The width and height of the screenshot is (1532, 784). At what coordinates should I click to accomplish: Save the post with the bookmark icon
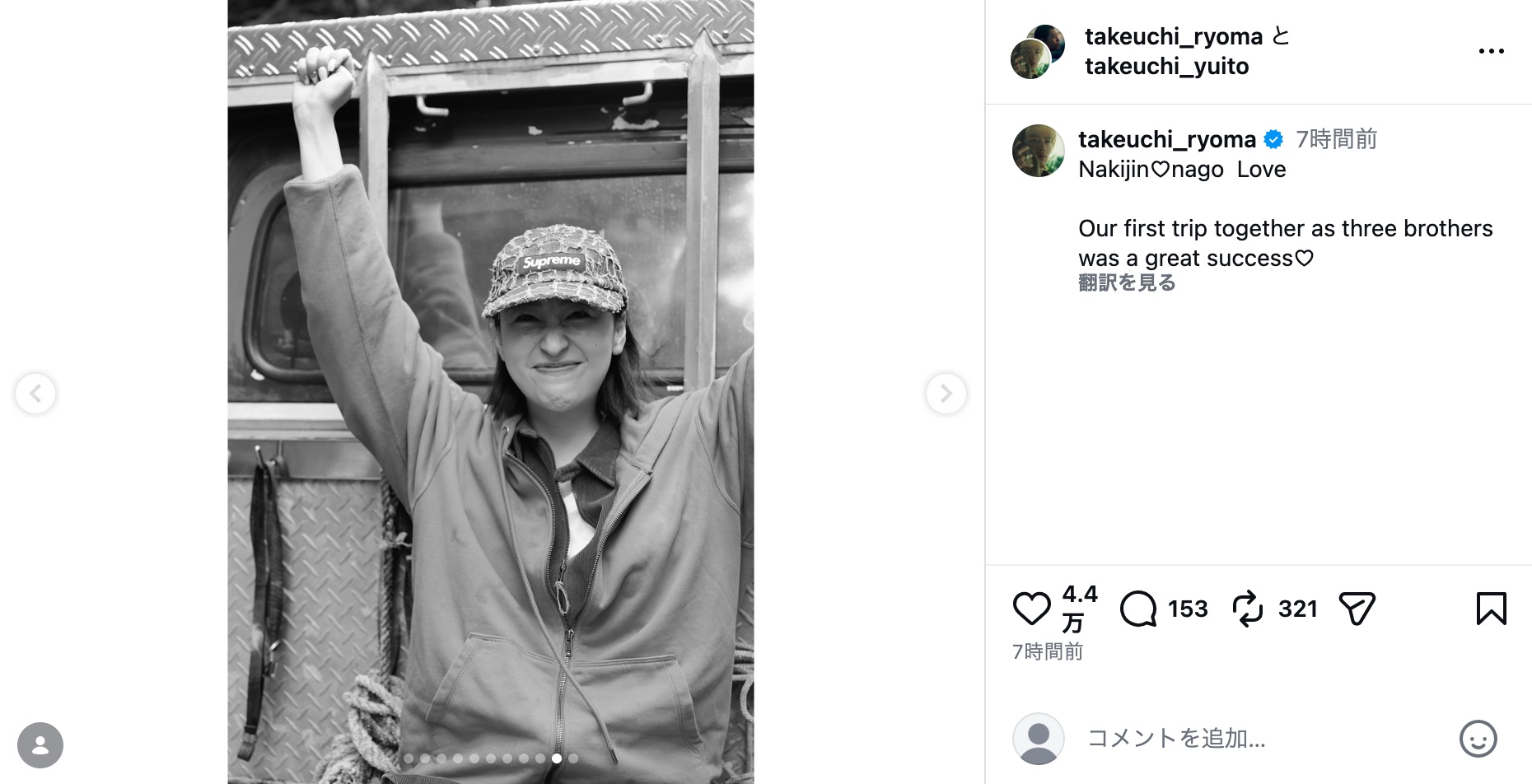pyautogui.click(x=1492, y=609)
